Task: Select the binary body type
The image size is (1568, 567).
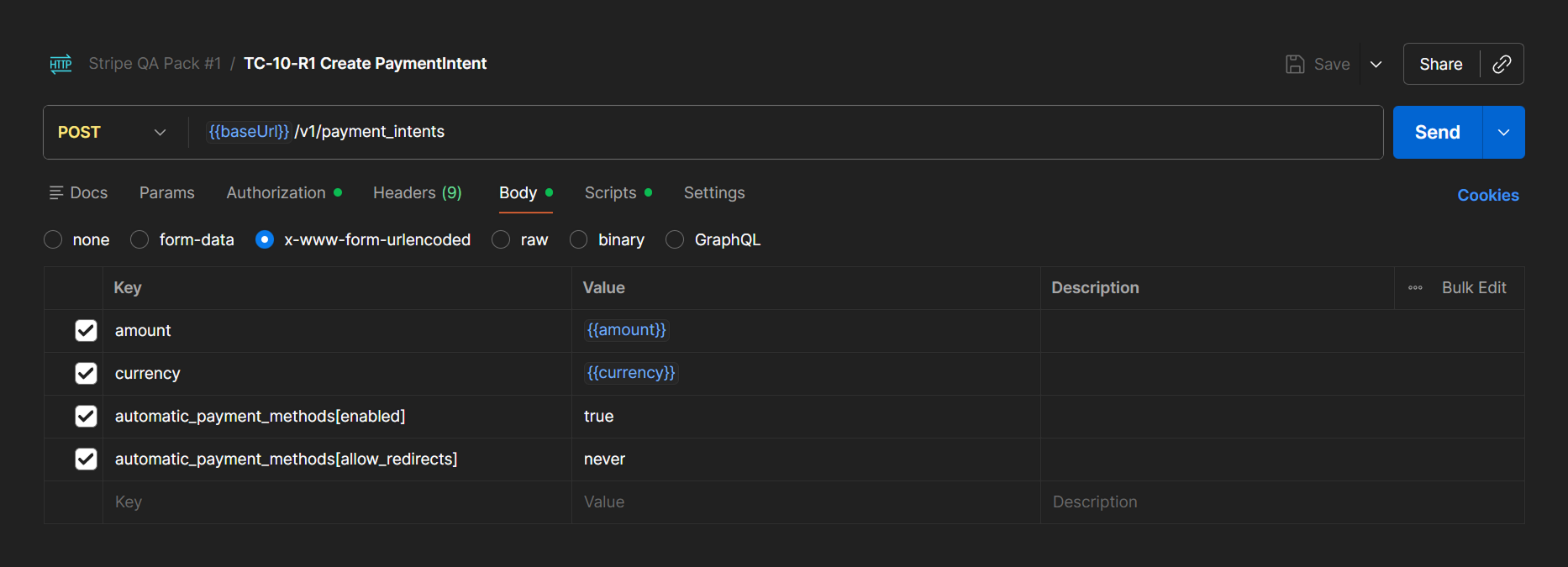Action: coord(578,240)
